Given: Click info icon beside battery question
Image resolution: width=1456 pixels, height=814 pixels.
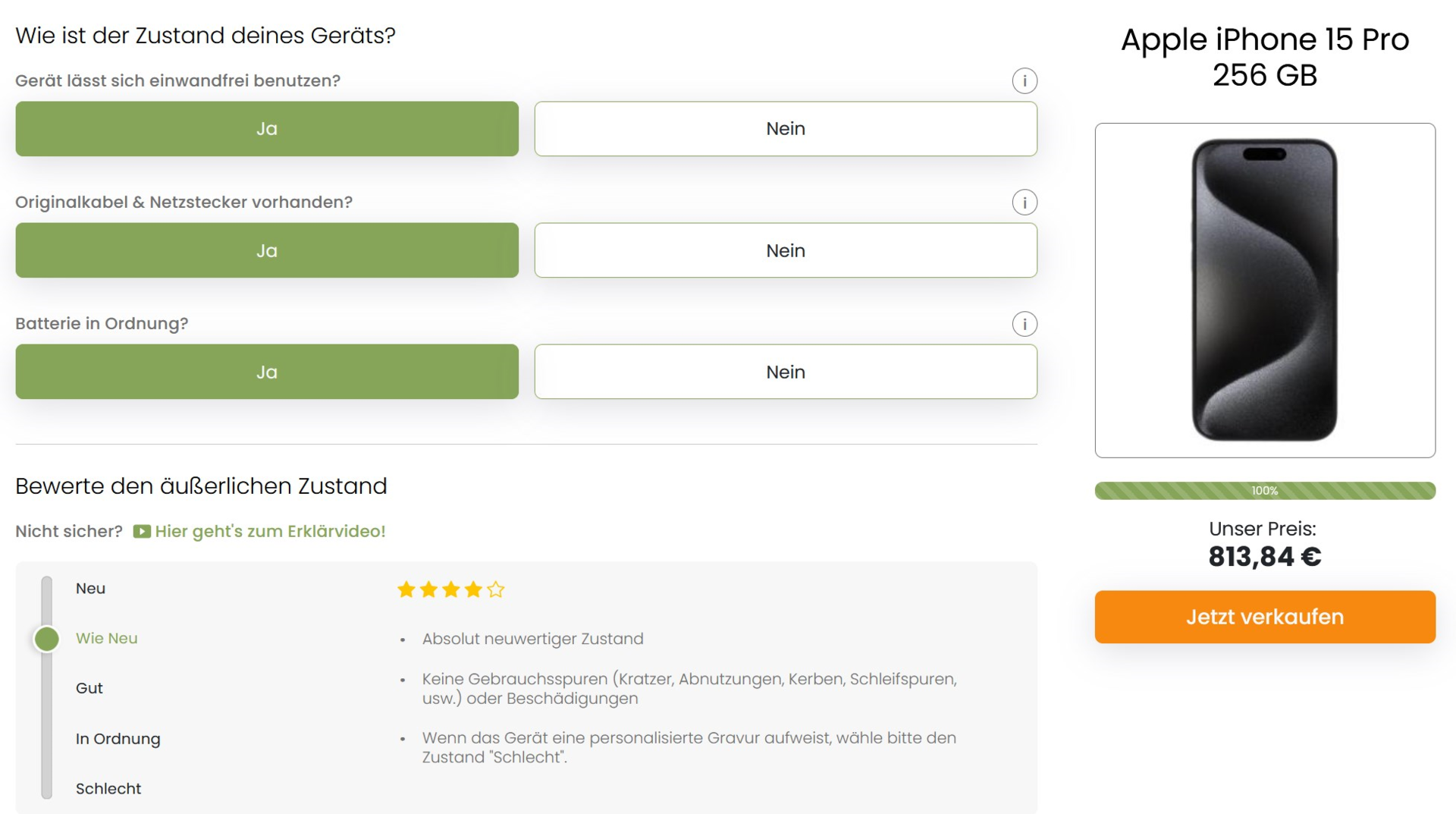Looking at the screenshot, I should [1024, 324].
